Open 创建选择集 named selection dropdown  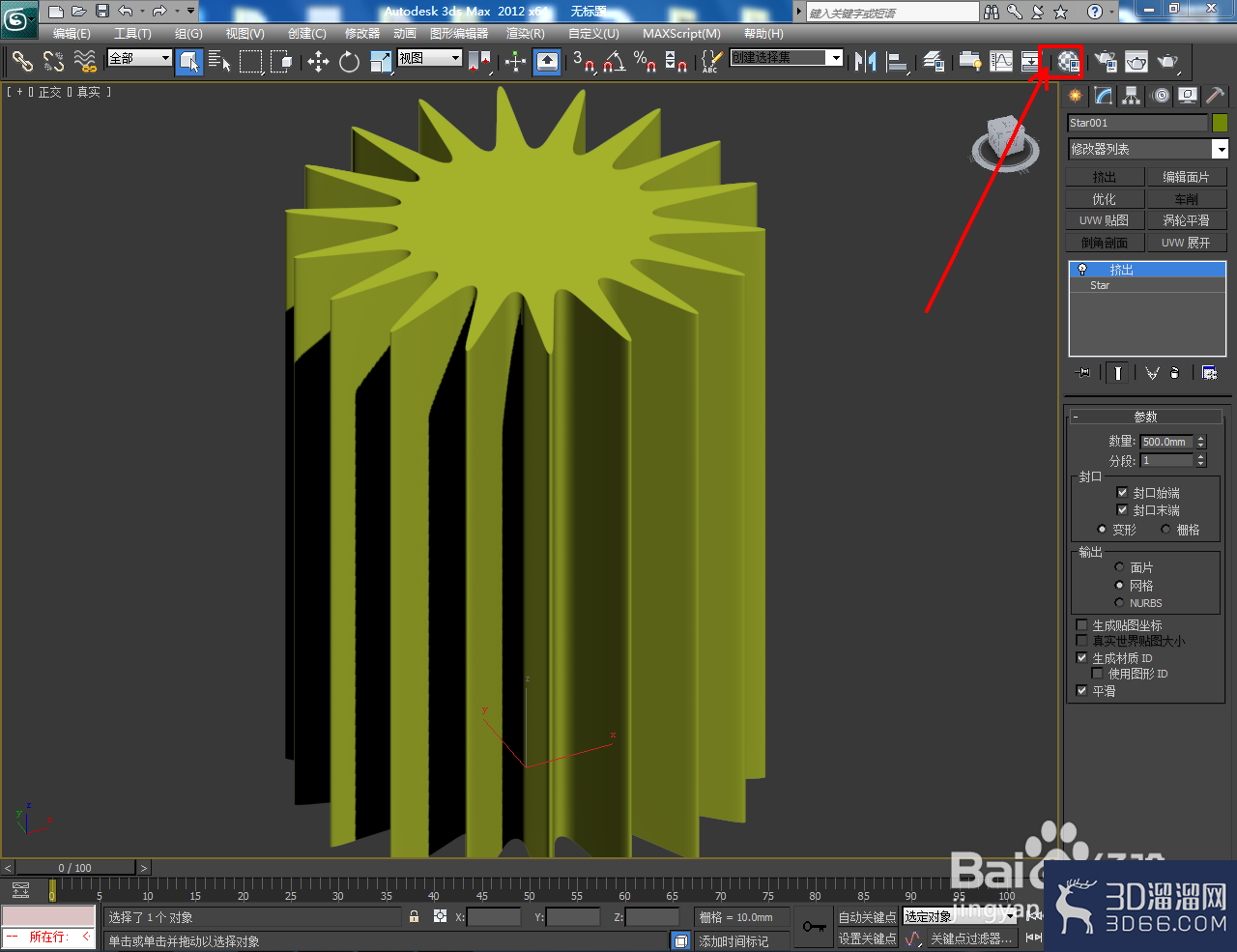[787, 58]
